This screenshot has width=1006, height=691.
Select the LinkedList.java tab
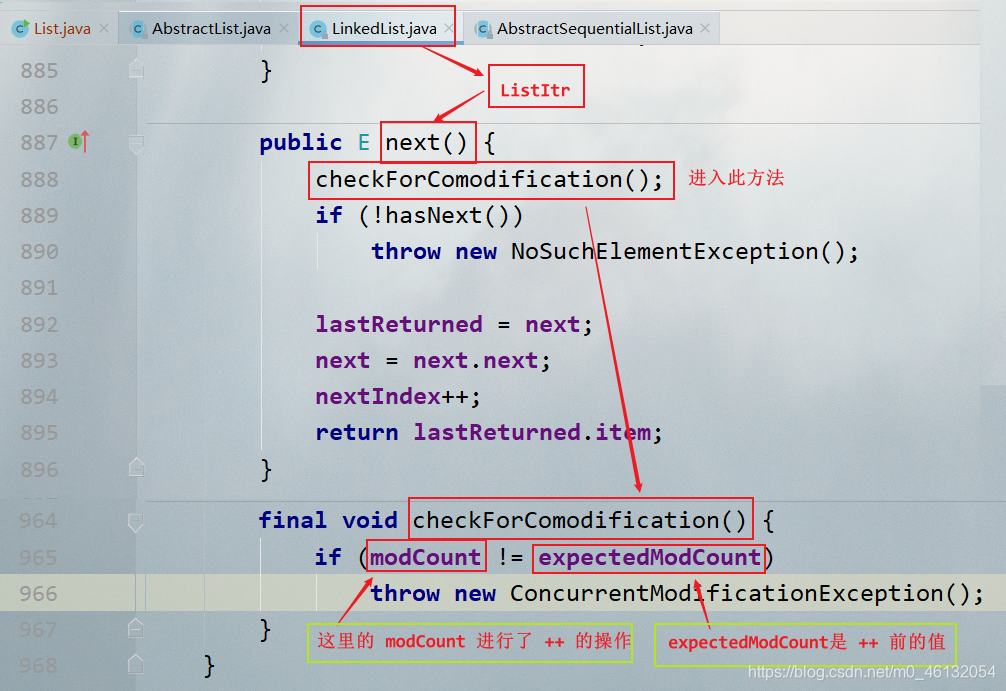384,29
